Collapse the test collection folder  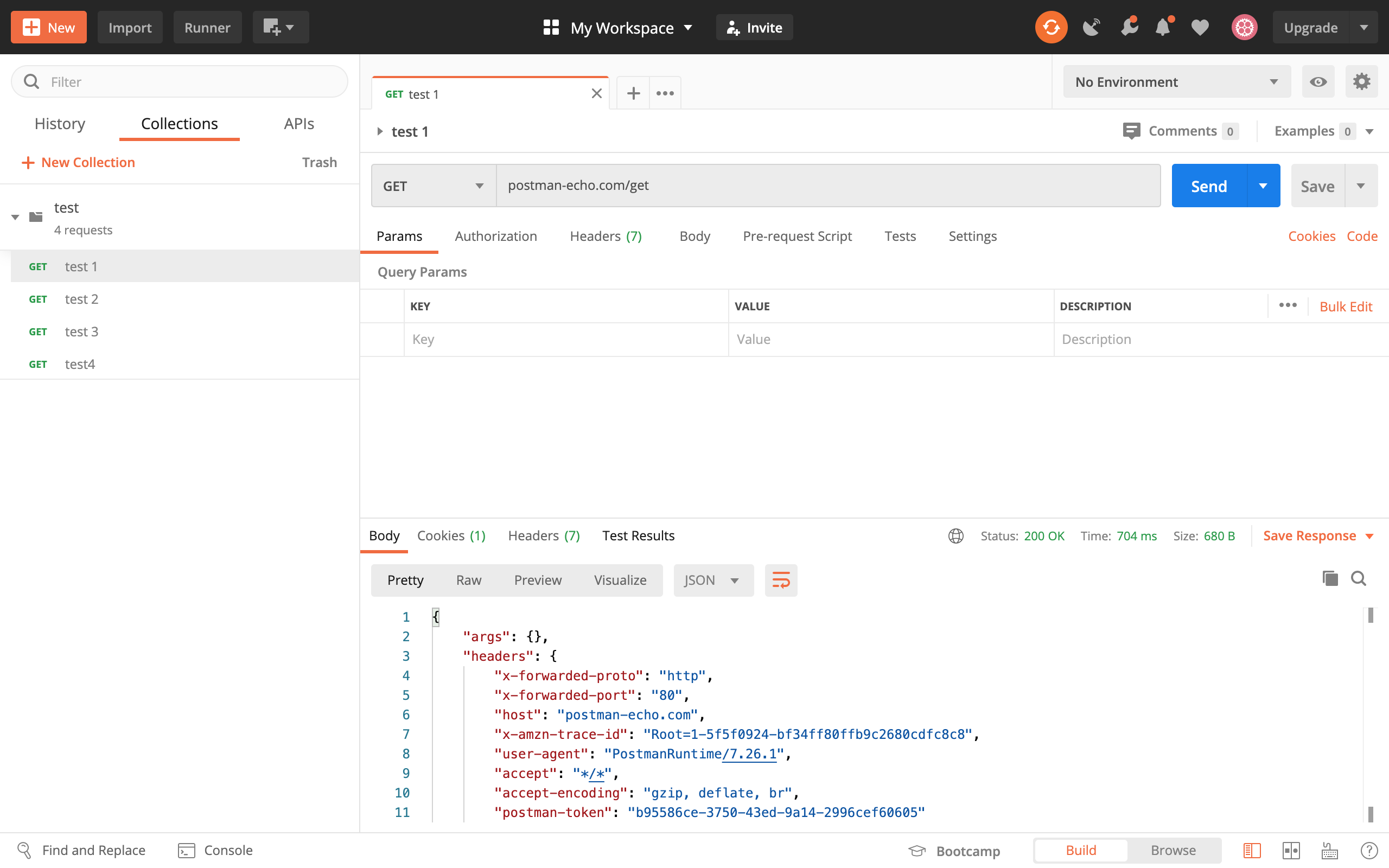16,217
